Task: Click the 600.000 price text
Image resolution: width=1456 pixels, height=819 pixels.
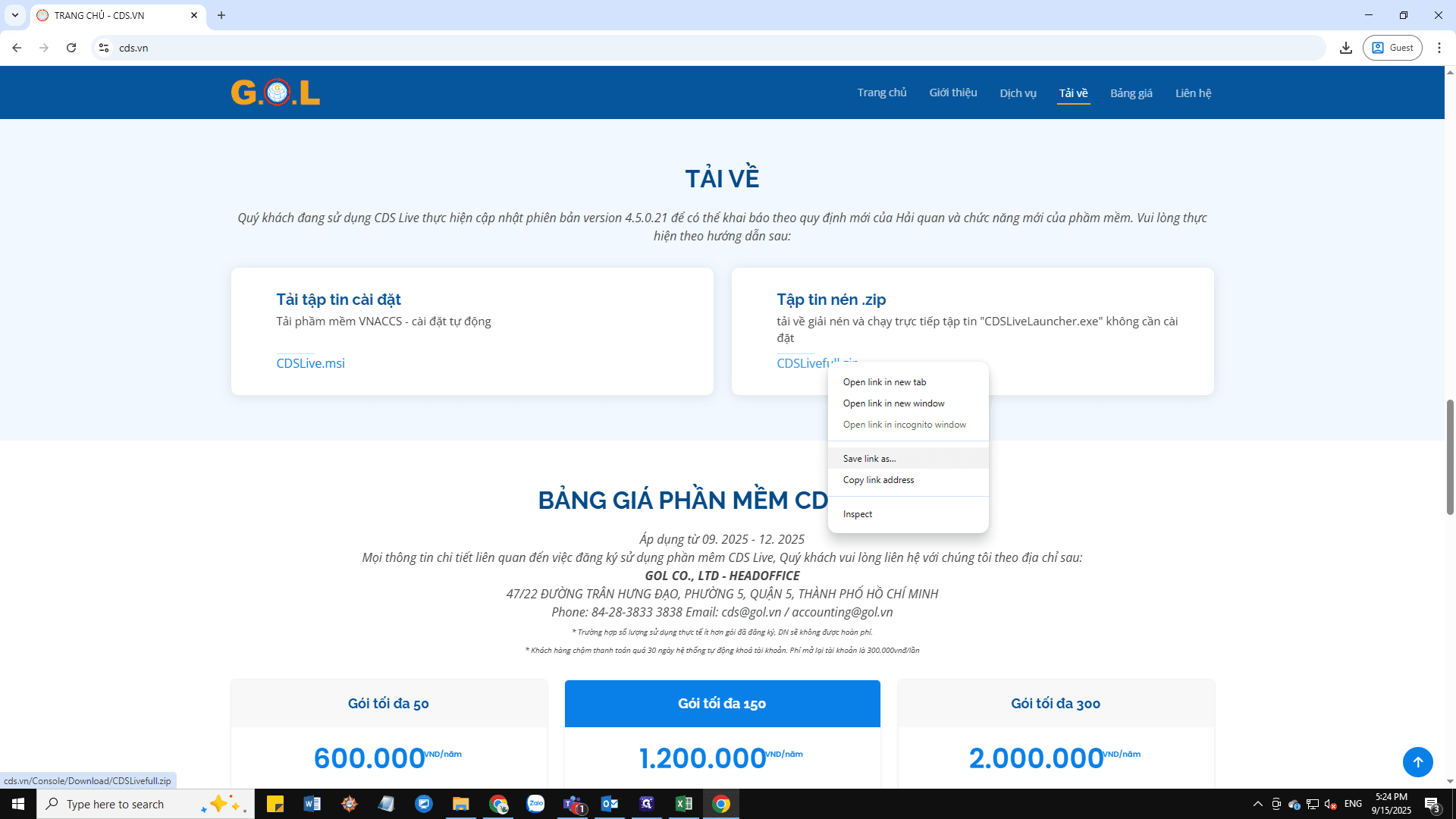Action: pos(369,758)
